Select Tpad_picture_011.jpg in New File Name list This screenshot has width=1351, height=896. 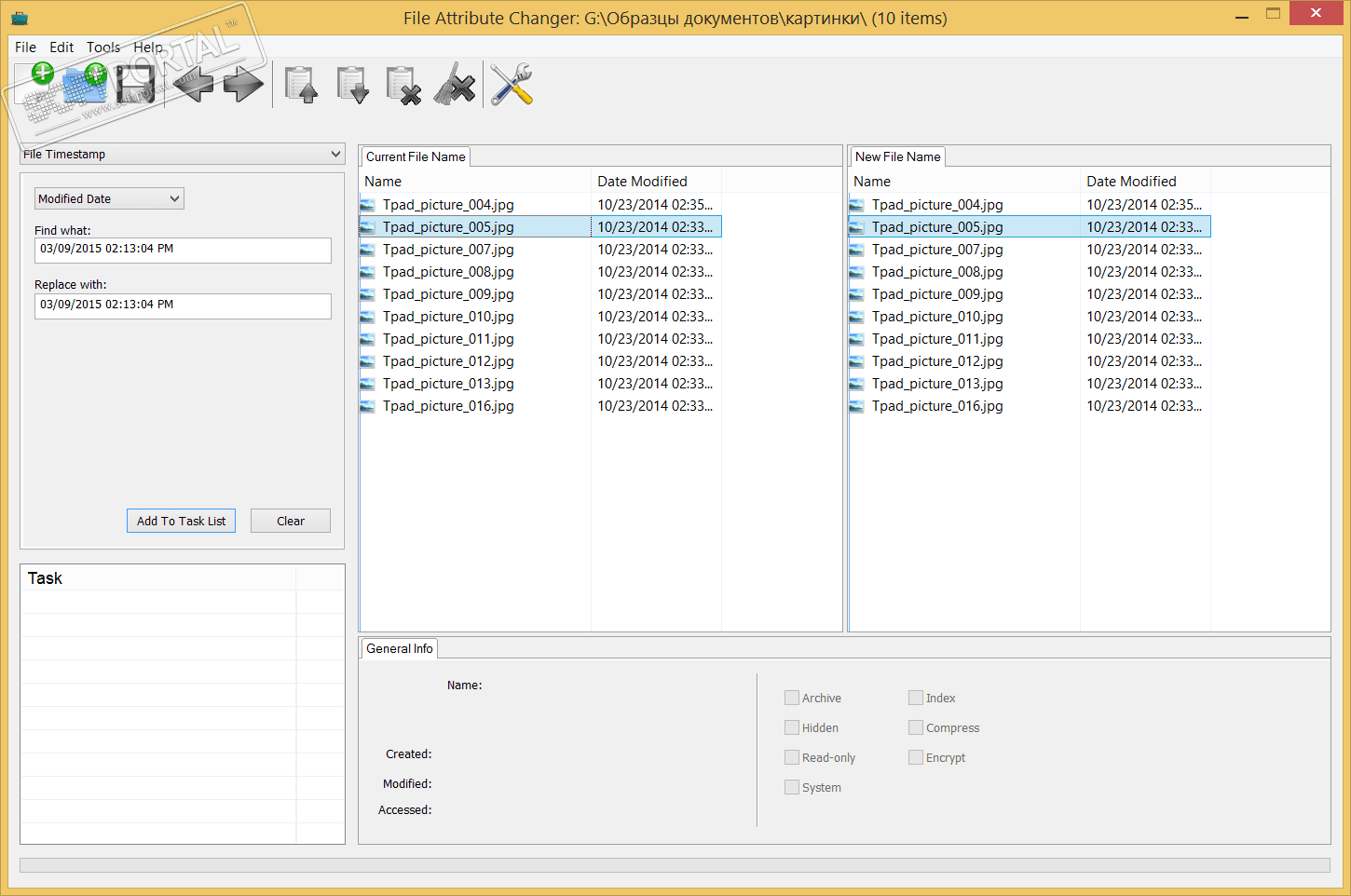click(1030, 339)
